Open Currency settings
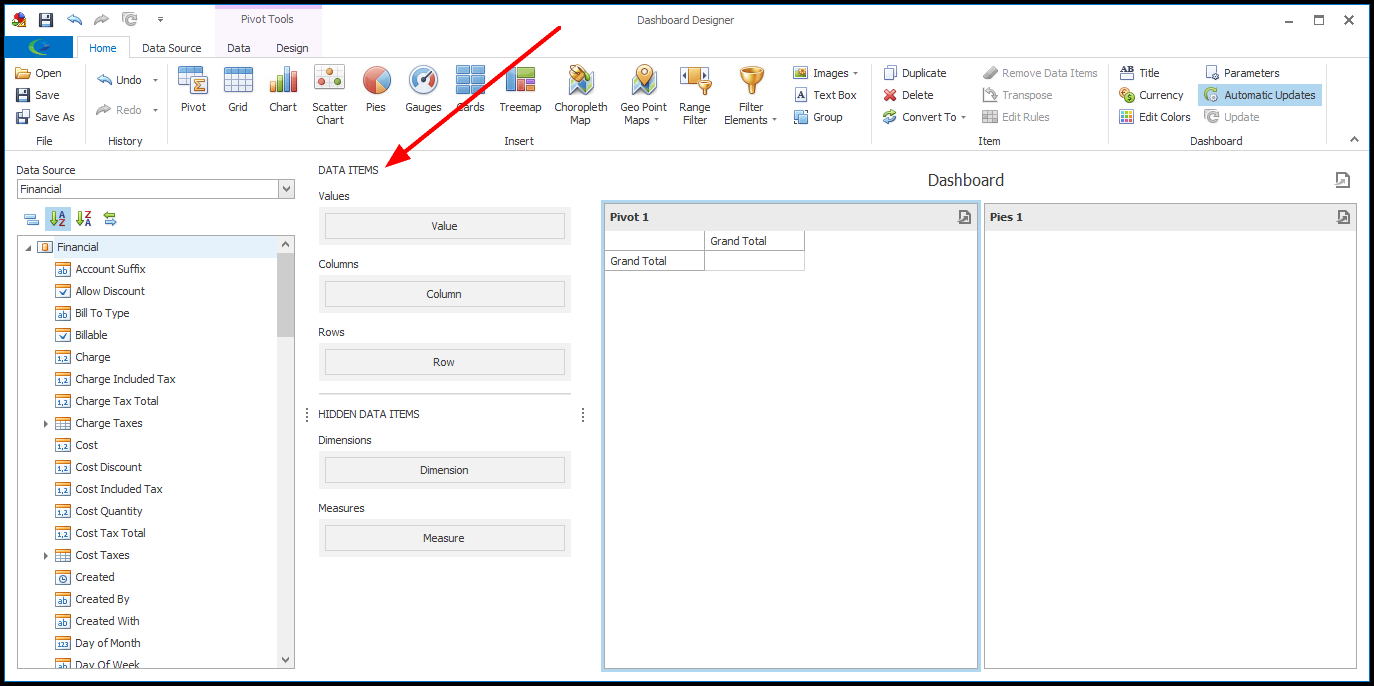 tap(1151, 95)
